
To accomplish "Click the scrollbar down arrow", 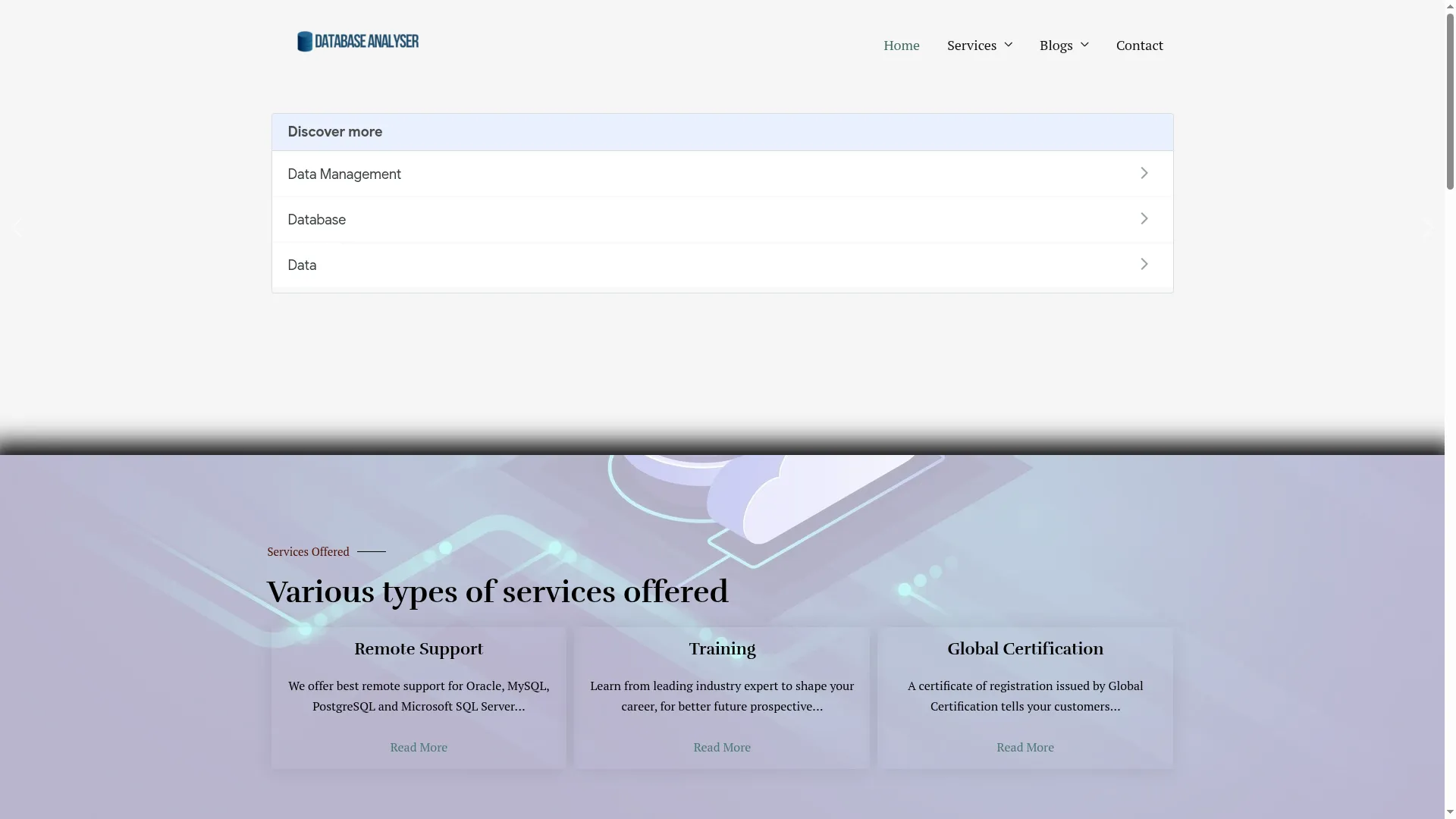I will click(1450, 813).
